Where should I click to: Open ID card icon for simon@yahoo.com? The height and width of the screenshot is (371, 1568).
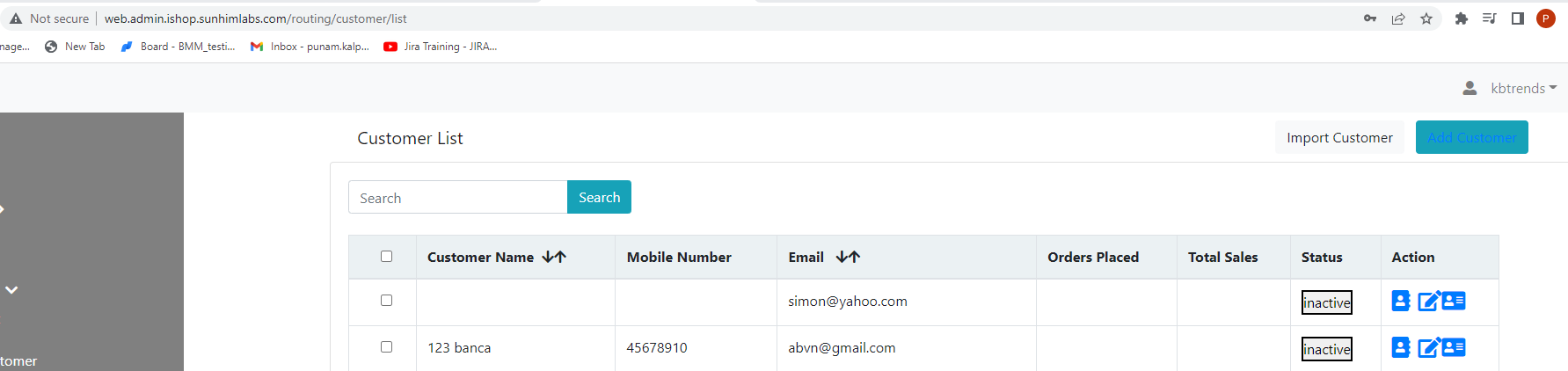1454,301
